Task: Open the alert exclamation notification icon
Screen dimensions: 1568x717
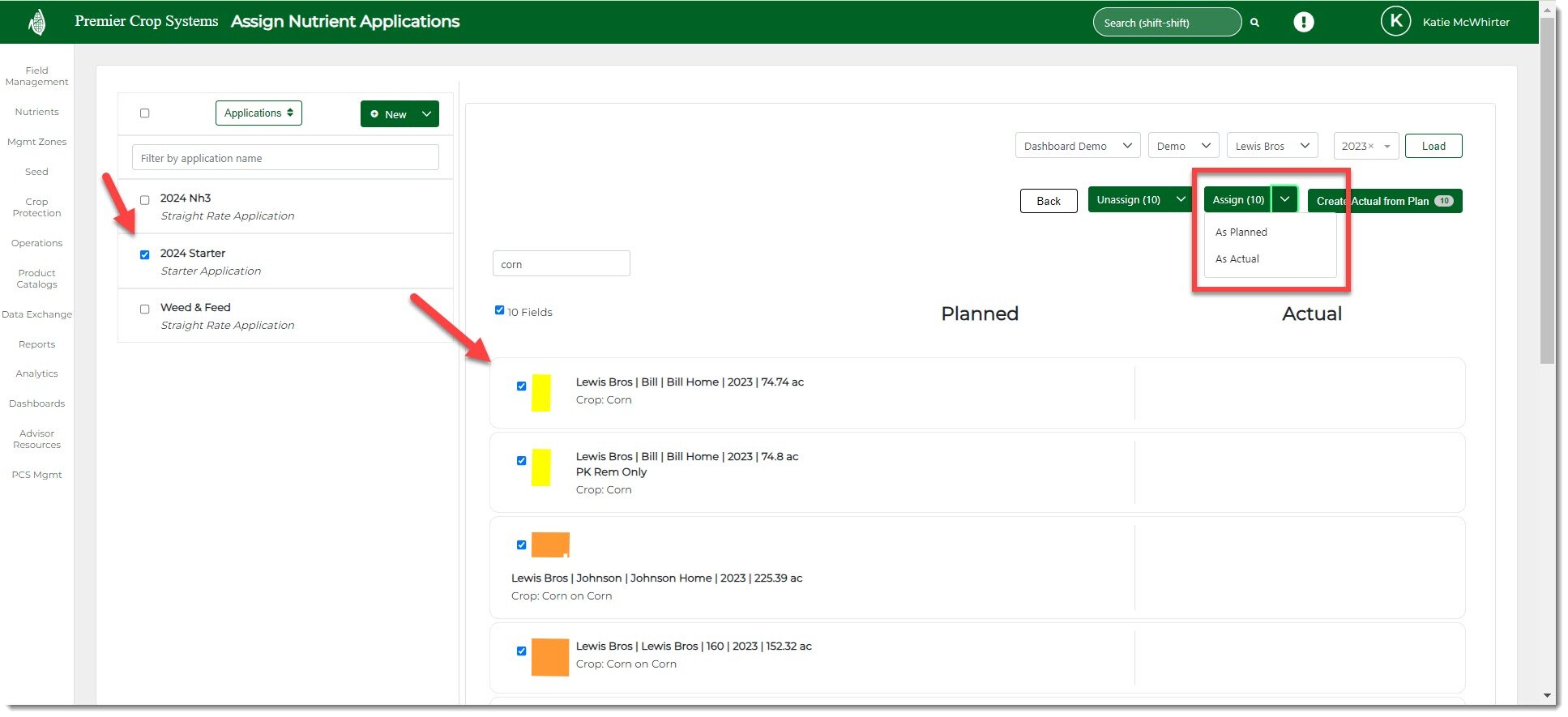Action: (x=1303, y=22)
